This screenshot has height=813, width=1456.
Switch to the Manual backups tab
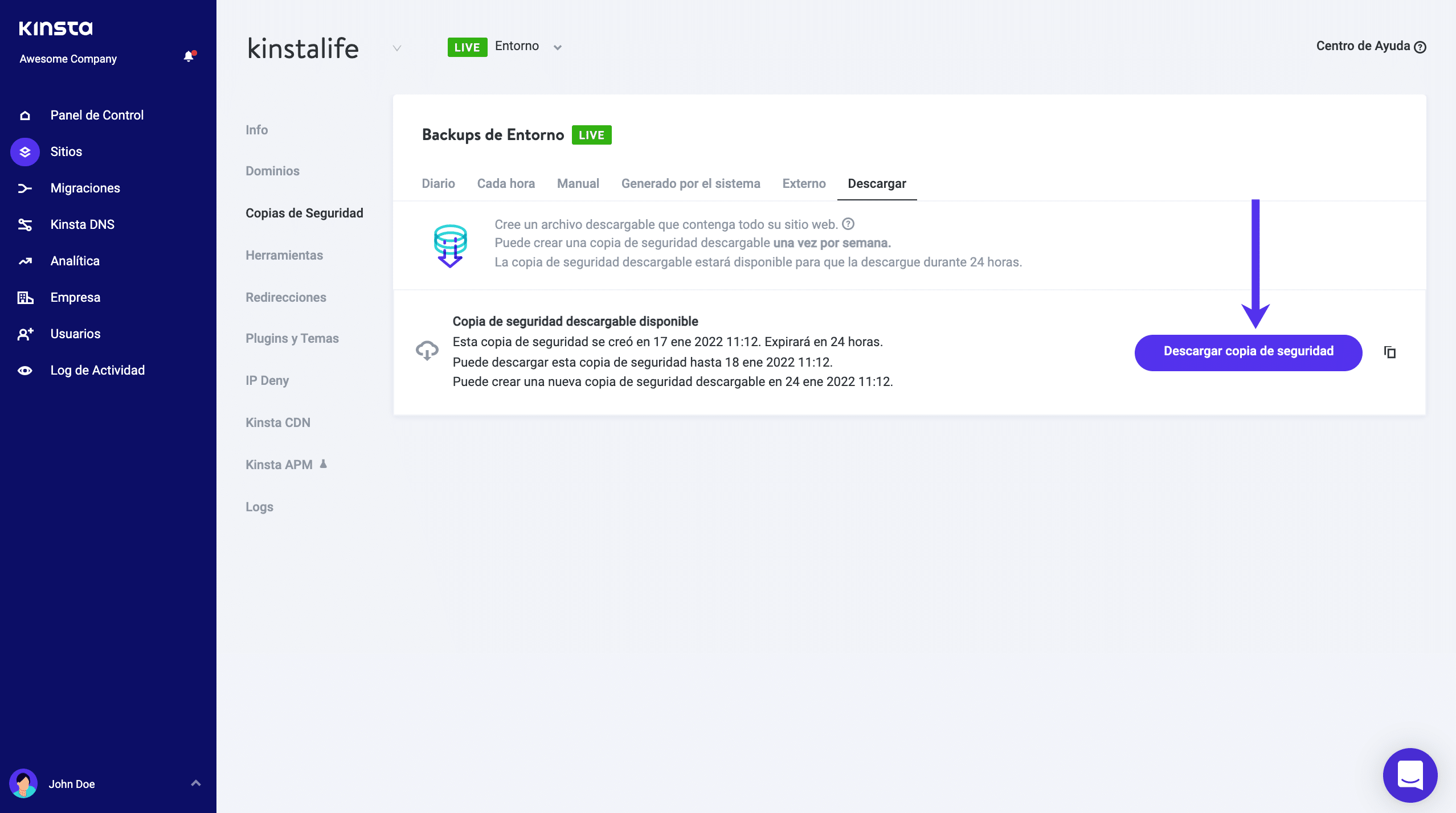pos(578,183)
